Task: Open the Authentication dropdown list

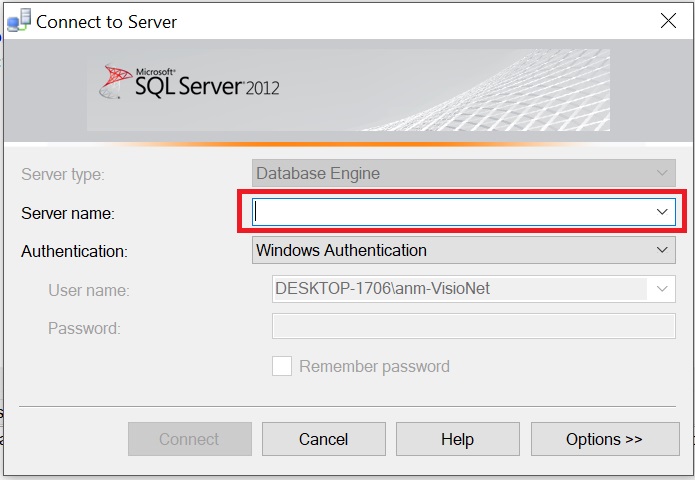Action: 464,250
